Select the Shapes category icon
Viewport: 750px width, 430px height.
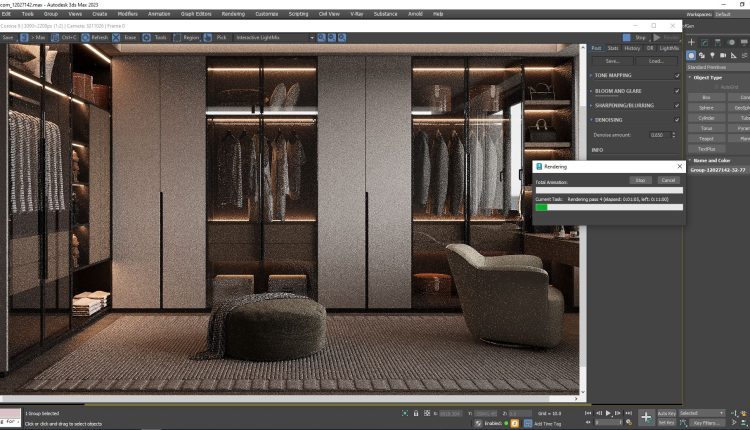[702, 55]
